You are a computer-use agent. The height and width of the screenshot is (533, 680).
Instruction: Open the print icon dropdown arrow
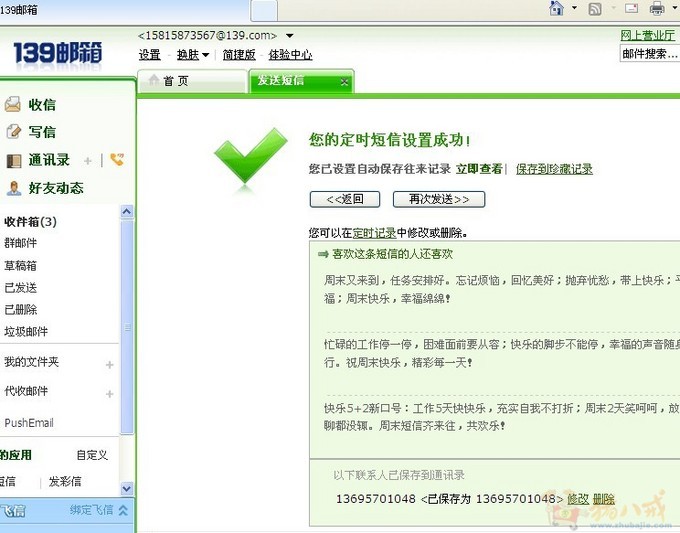[675, 7]
